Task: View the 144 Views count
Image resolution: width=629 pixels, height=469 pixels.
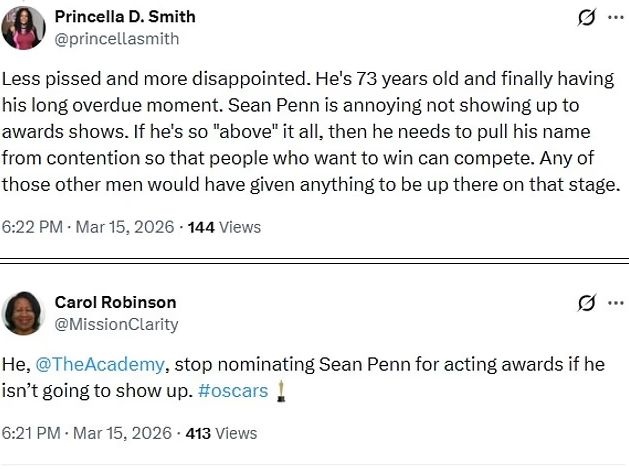Action: tap(224, 227)
